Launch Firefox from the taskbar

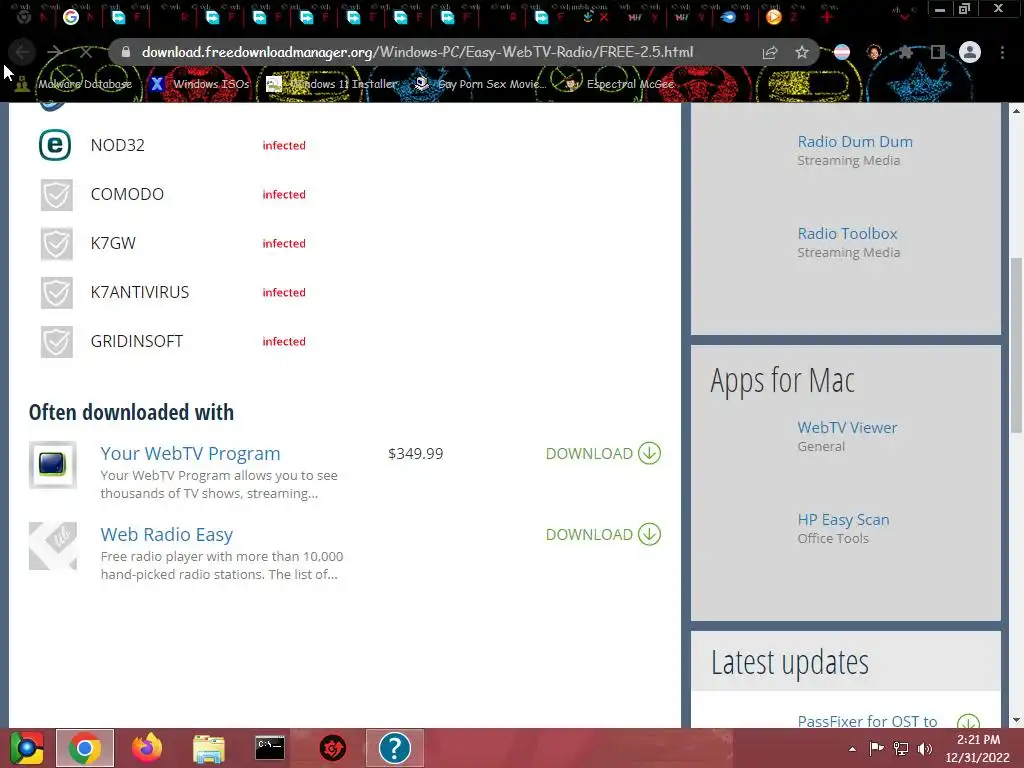pos(146,748)
